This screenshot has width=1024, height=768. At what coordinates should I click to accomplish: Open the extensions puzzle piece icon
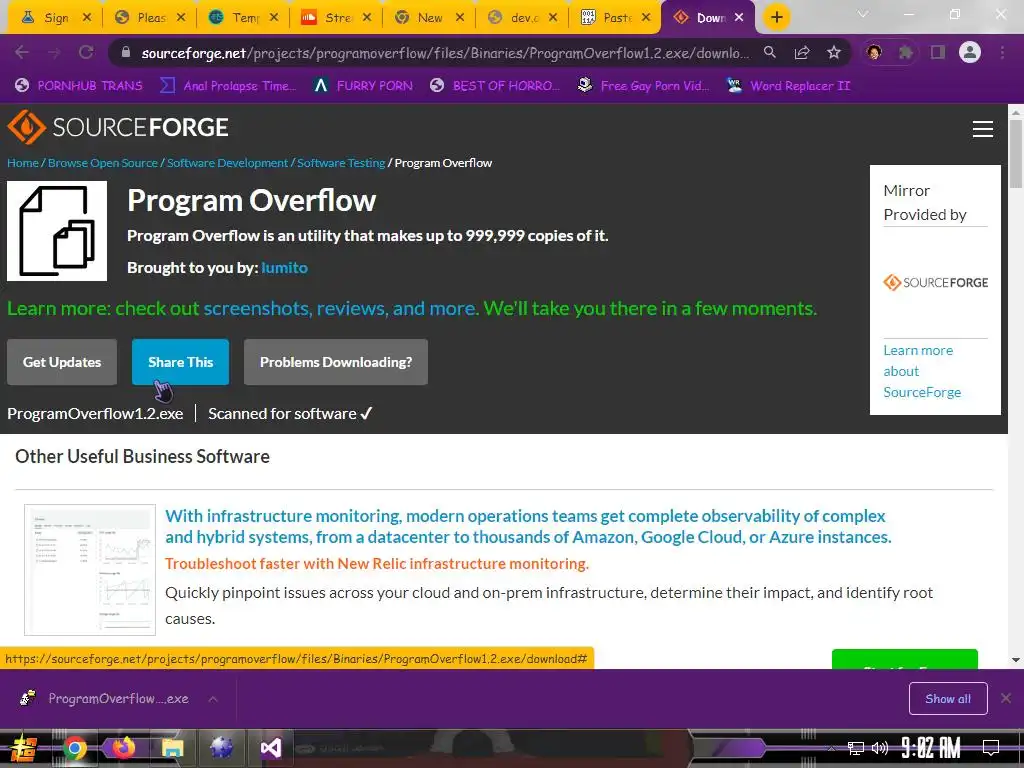(906, 52)
